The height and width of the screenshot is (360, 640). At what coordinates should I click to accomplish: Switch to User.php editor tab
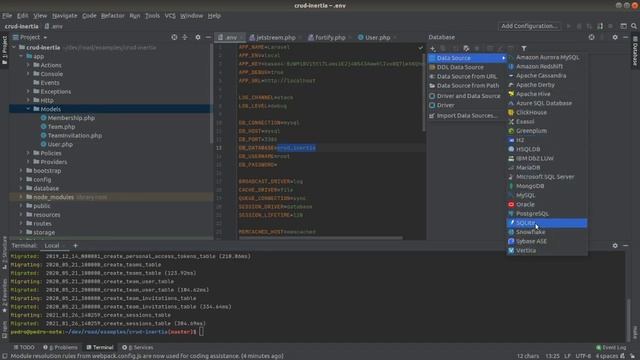coord(376,37)
